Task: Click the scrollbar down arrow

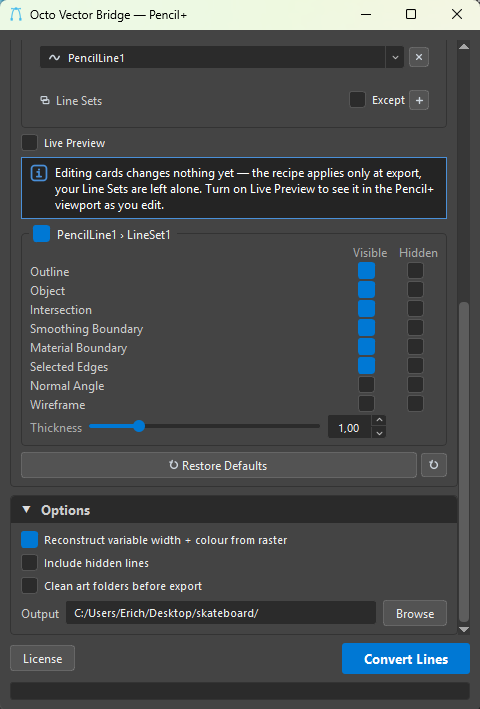Action: [464, 629]
